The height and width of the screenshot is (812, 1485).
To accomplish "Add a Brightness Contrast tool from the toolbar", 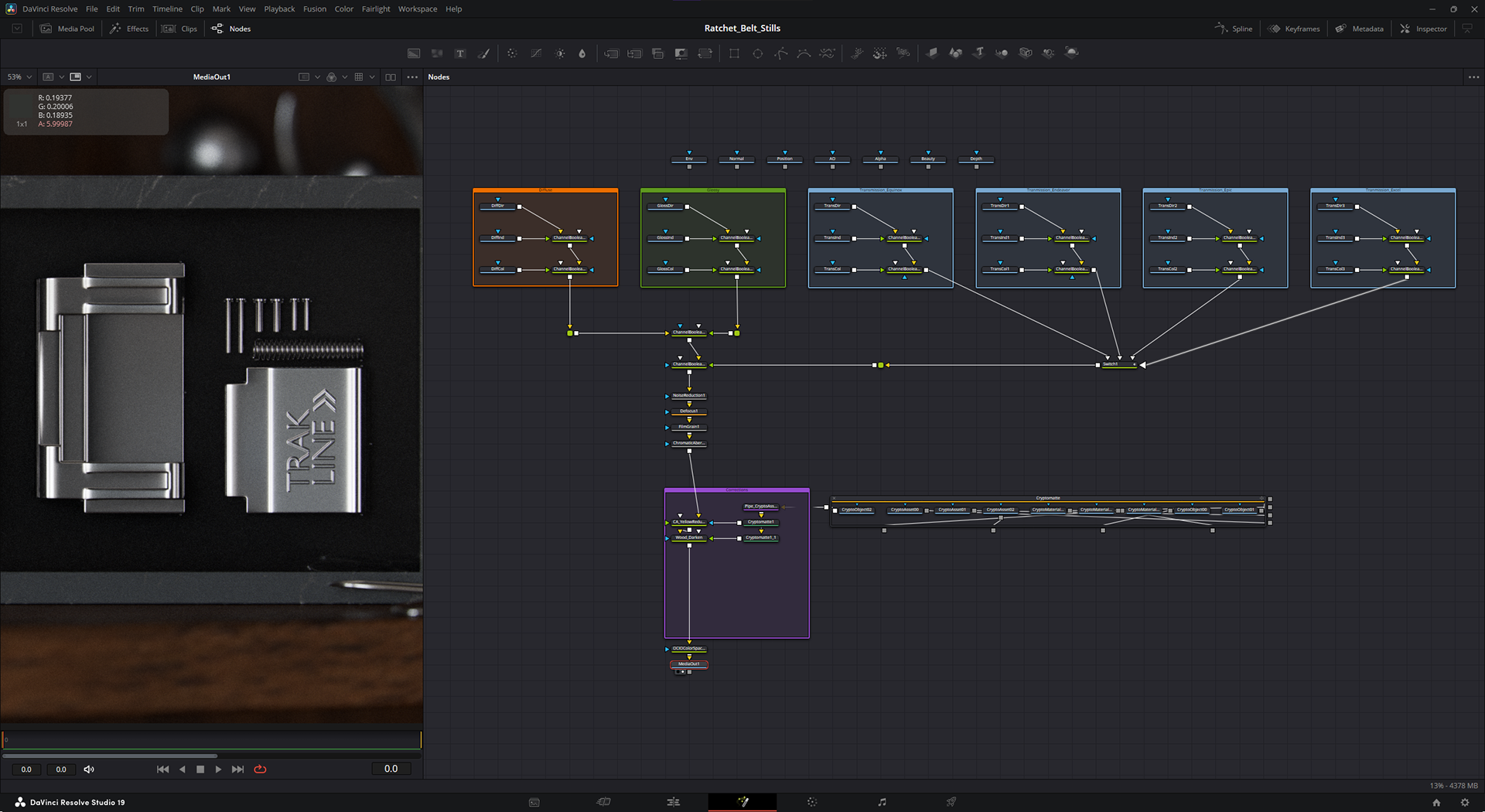I will coord(560,53).
